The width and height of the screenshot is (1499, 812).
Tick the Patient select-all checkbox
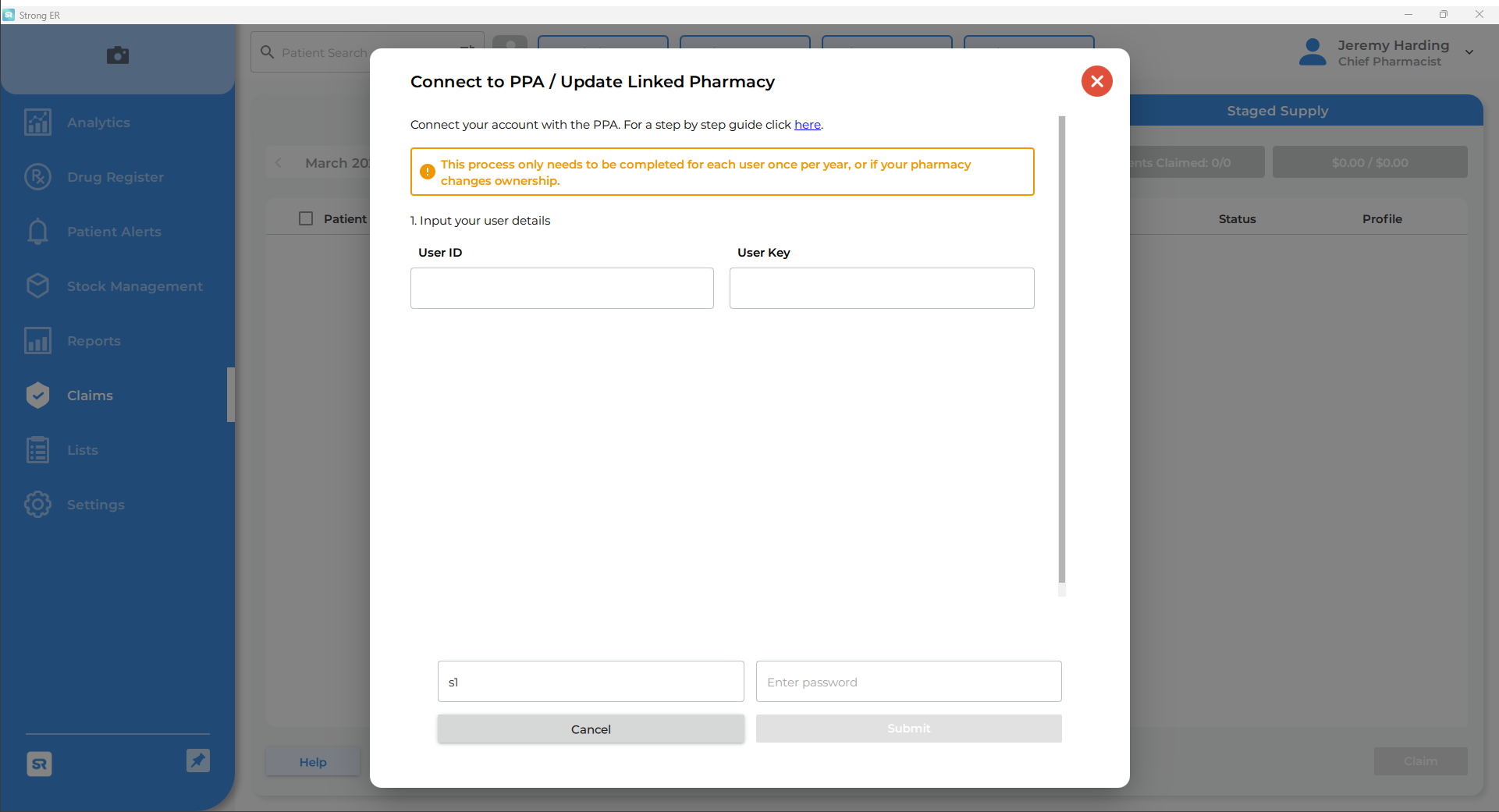coord(305,218)
